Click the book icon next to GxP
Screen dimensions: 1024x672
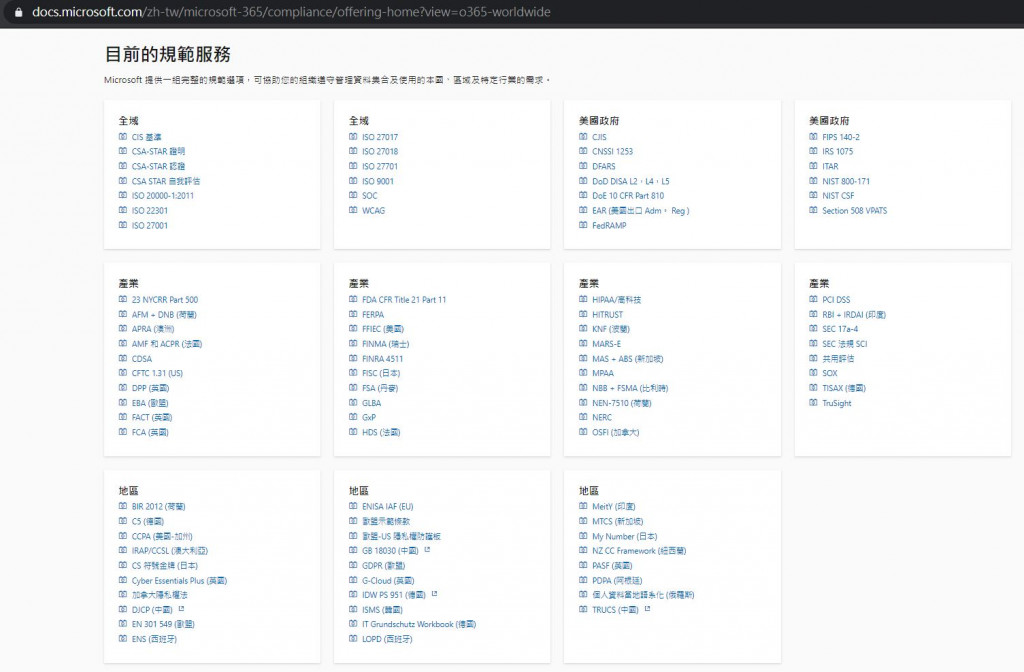point(353,417)
